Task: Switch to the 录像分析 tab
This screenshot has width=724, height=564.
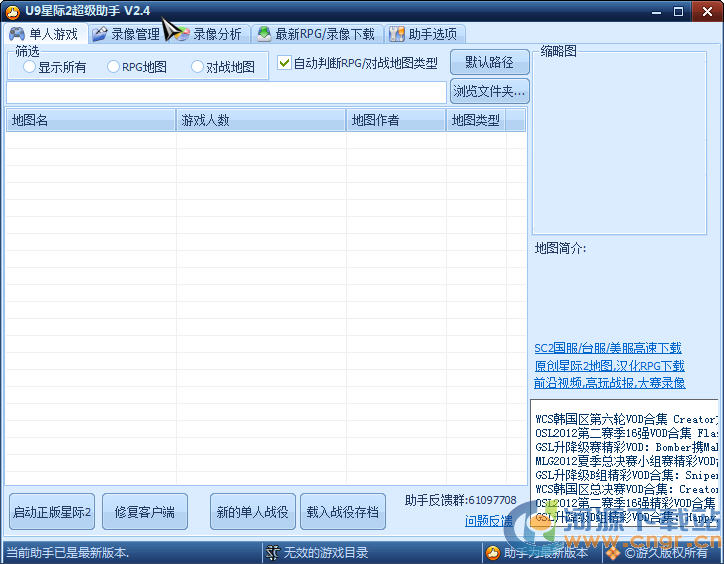Action: click(x=208, y=34)
